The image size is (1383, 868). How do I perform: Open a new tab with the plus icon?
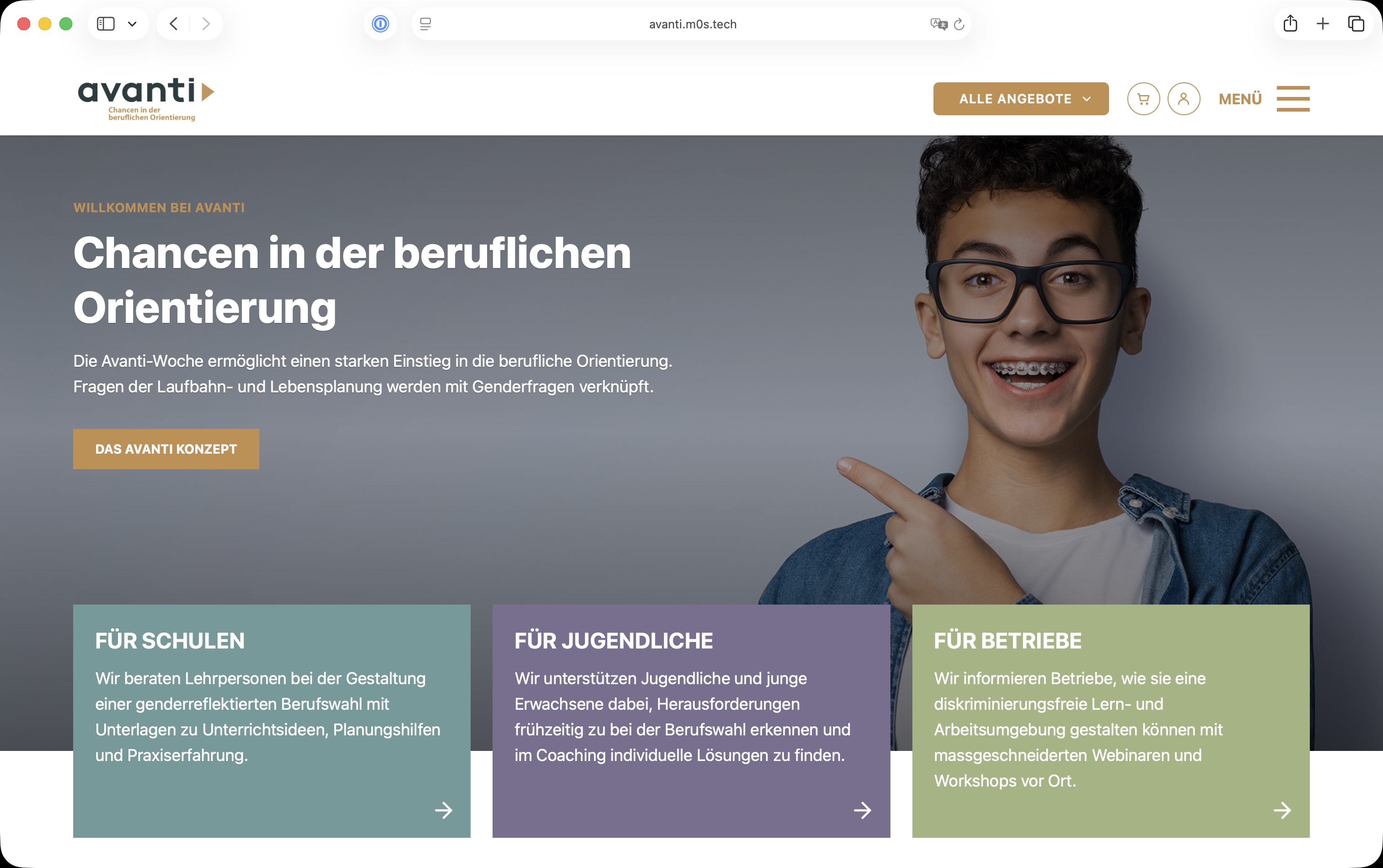pyautogui.click(x=1323, y=23)
